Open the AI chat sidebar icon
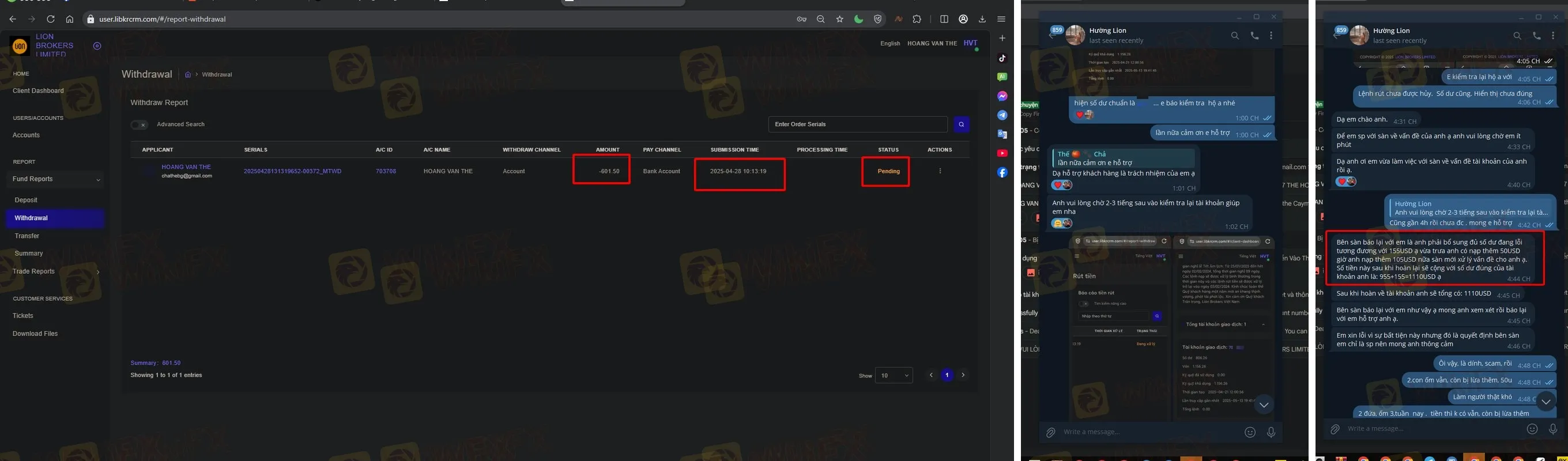The image size is (1568, 461). (1002, 77)
